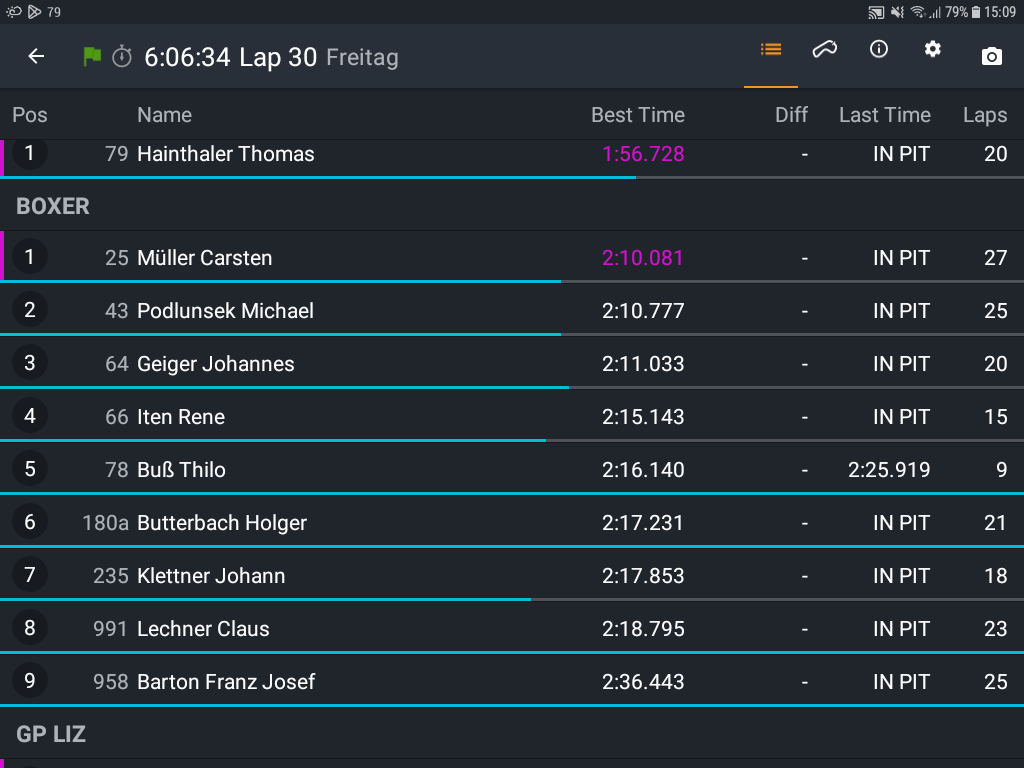The image size is (1024, 768).
Task: Tap position badge 9 for Barton Franz Josef
Action: (30, 681)
